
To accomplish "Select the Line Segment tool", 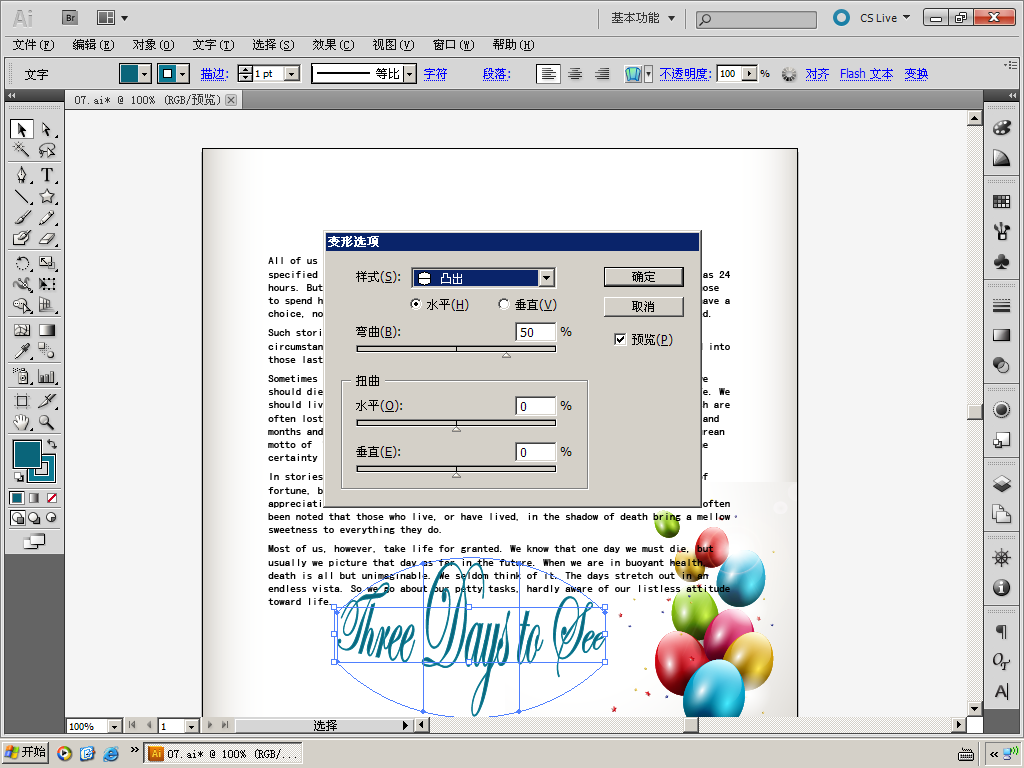I will tap(22, 197).
